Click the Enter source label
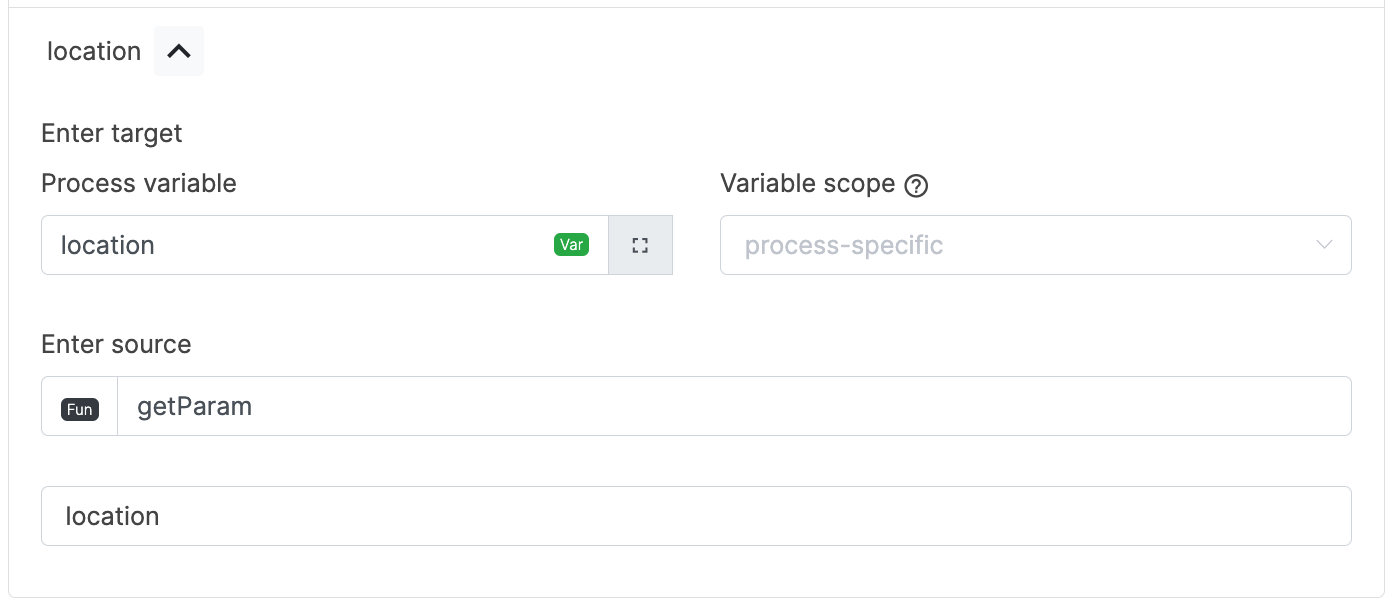 pyautogui.click(x=115, y=344)
